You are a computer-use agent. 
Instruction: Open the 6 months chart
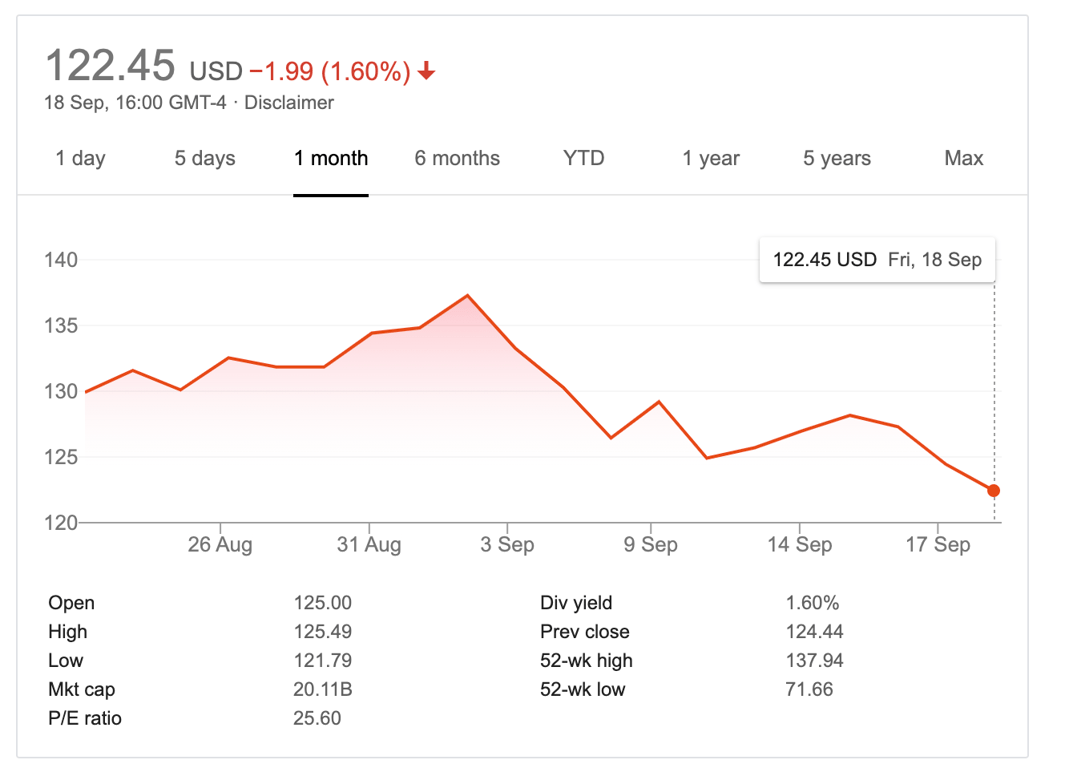coord(457,158)
